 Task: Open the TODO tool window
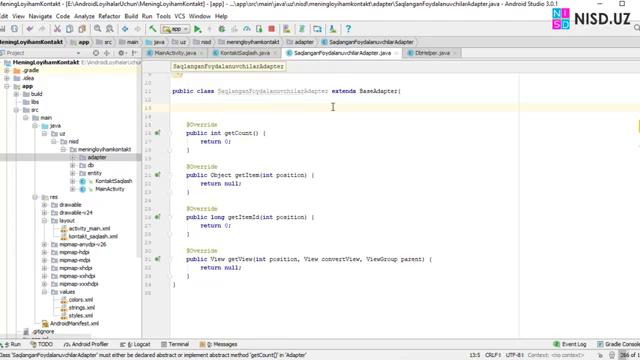pyautogui.click(x=42, y=344)
